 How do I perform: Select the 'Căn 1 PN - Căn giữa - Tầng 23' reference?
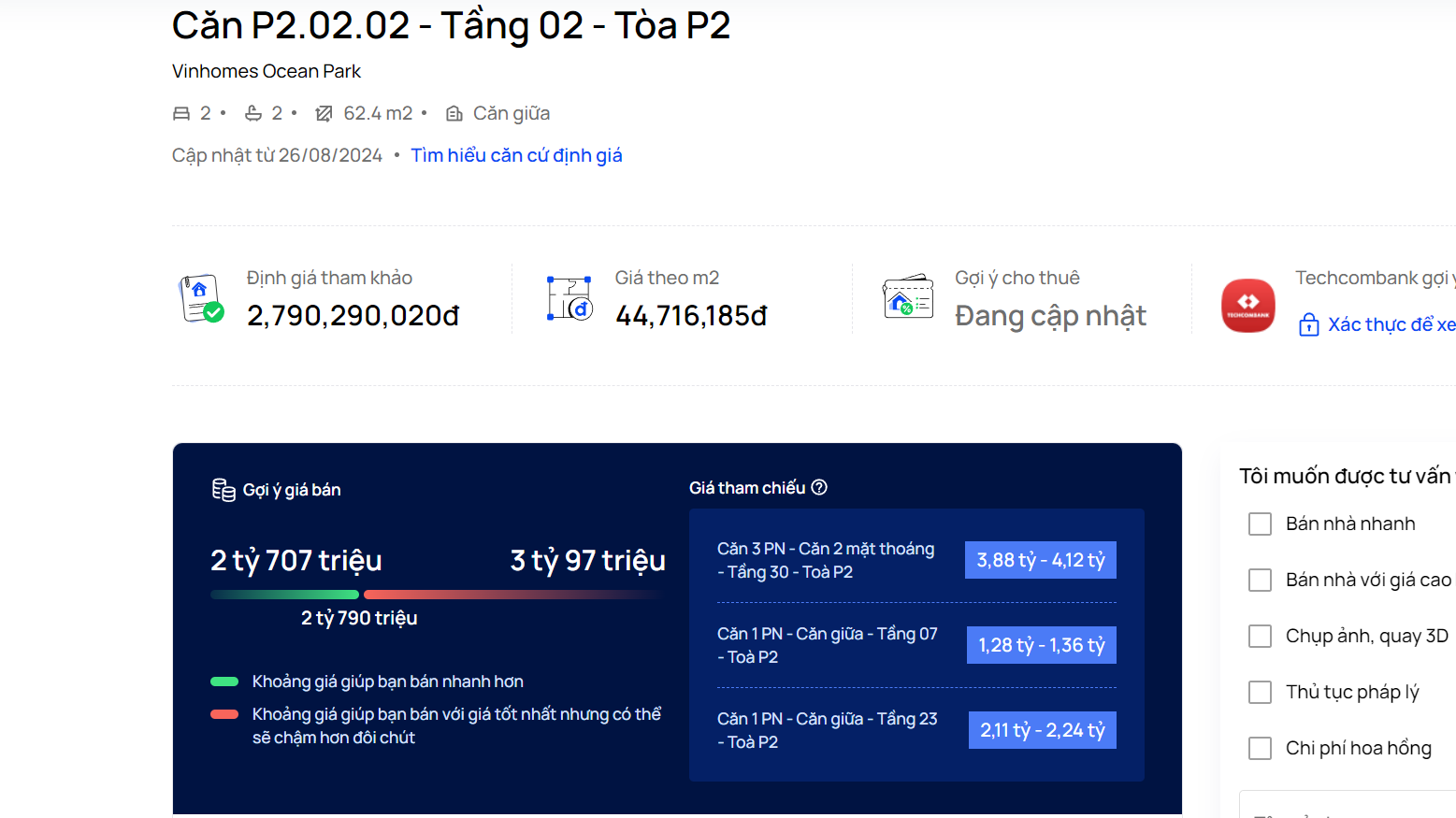pos(828,730)
